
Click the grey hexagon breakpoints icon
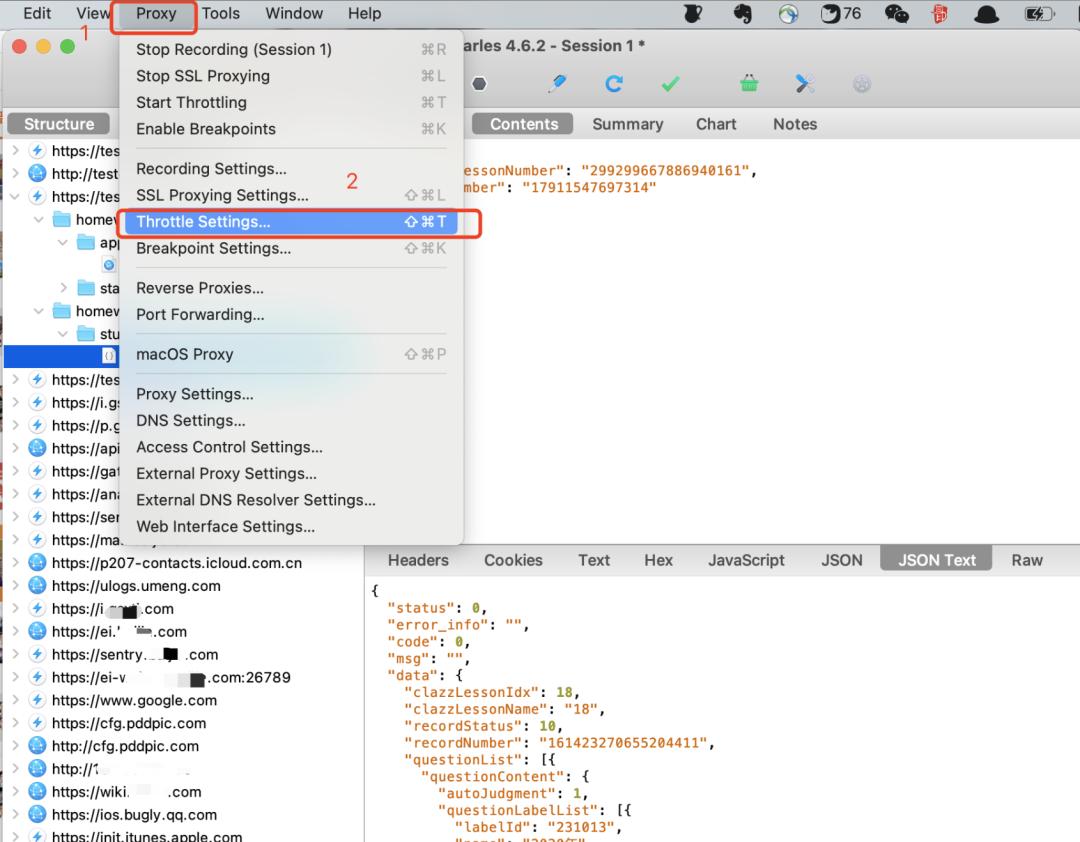(480, 84)
